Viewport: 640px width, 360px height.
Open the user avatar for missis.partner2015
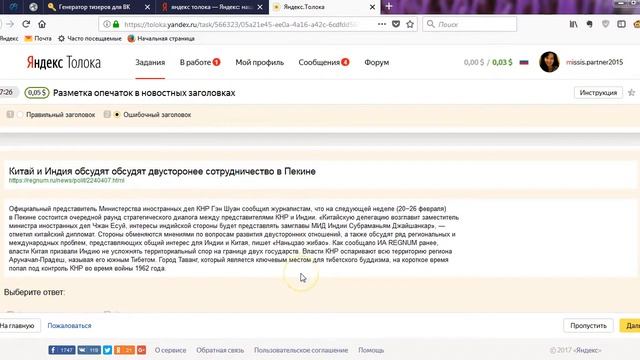click(x=549, y=62)
